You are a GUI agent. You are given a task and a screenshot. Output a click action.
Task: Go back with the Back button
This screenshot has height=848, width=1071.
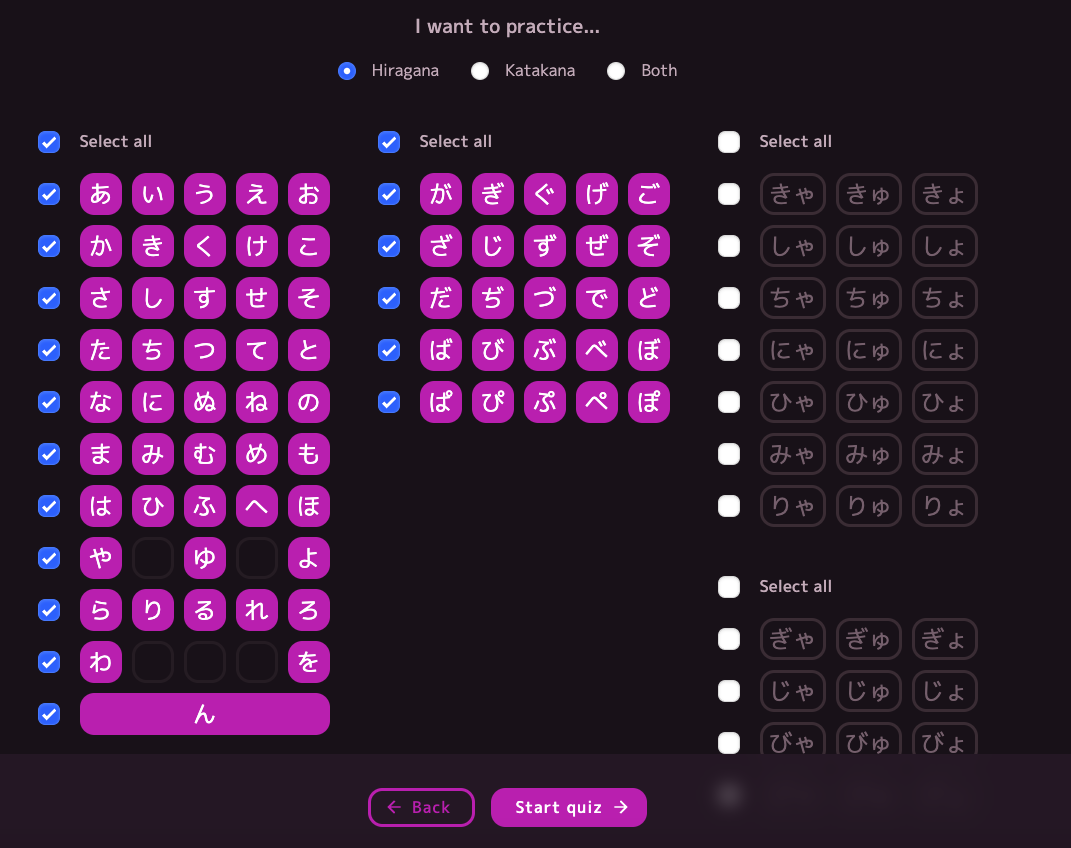coord(421,807)
